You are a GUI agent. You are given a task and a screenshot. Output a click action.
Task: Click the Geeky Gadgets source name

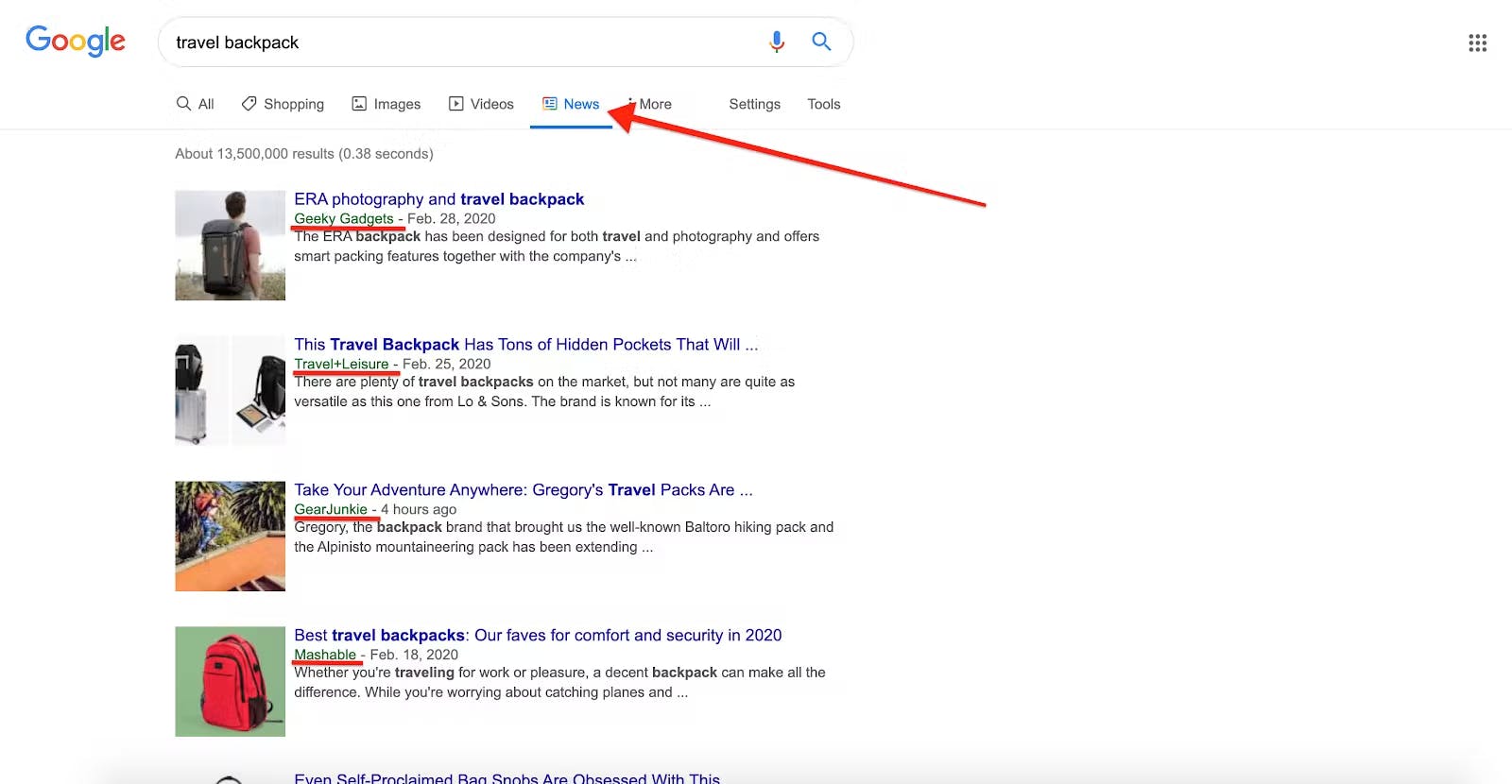coord(343,218)
